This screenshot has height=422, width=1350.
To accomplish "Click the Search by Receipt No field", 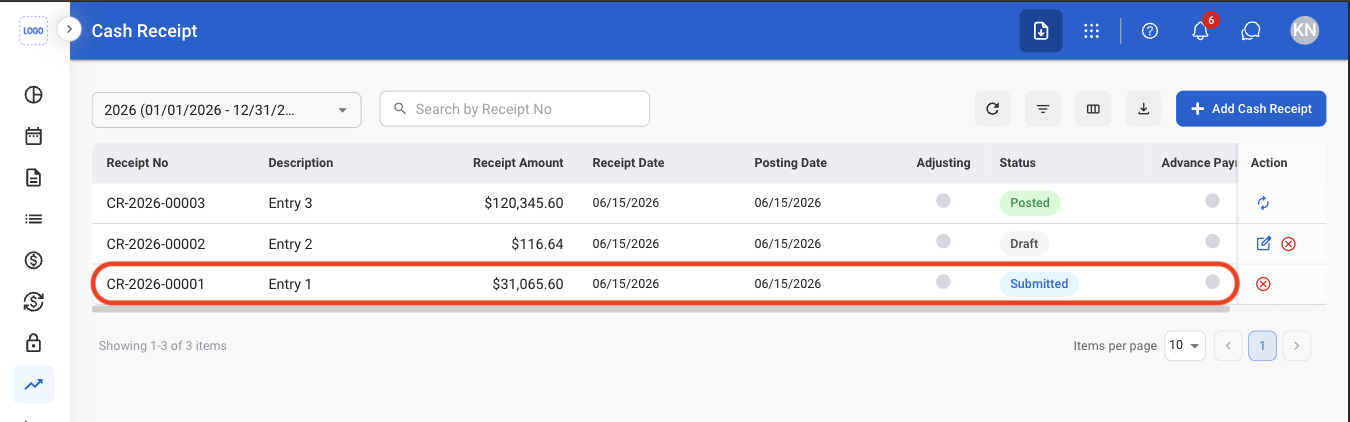I will click(515, 109).
